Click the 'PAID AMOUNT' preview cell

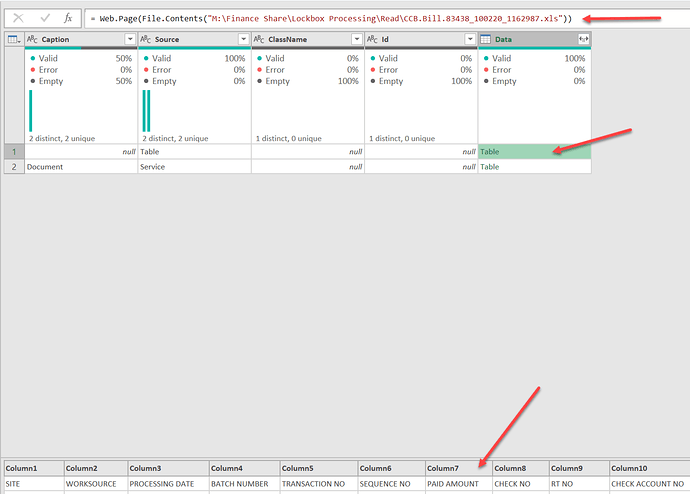[x=459, y=484]
